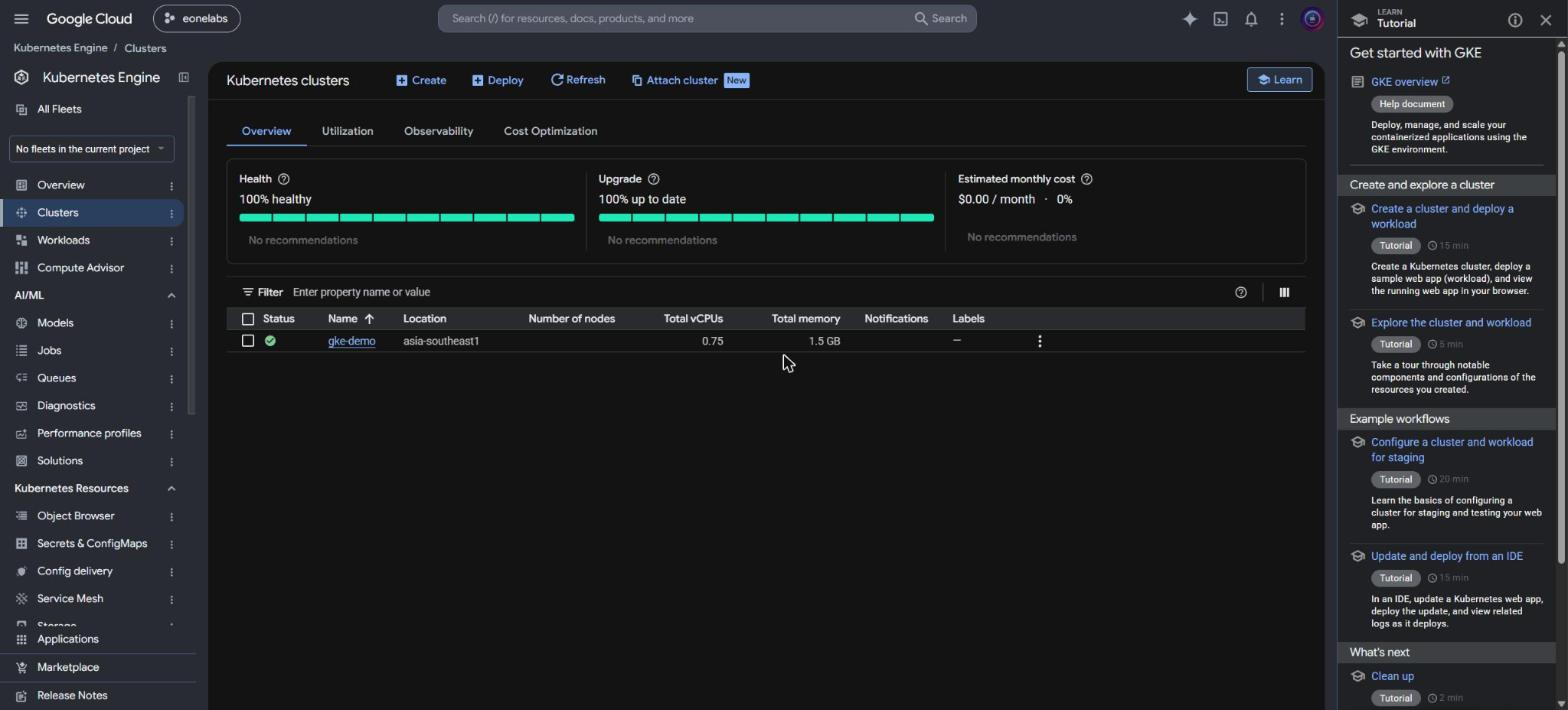Open Estimated monthly cost help icon

coord(1086,179)
